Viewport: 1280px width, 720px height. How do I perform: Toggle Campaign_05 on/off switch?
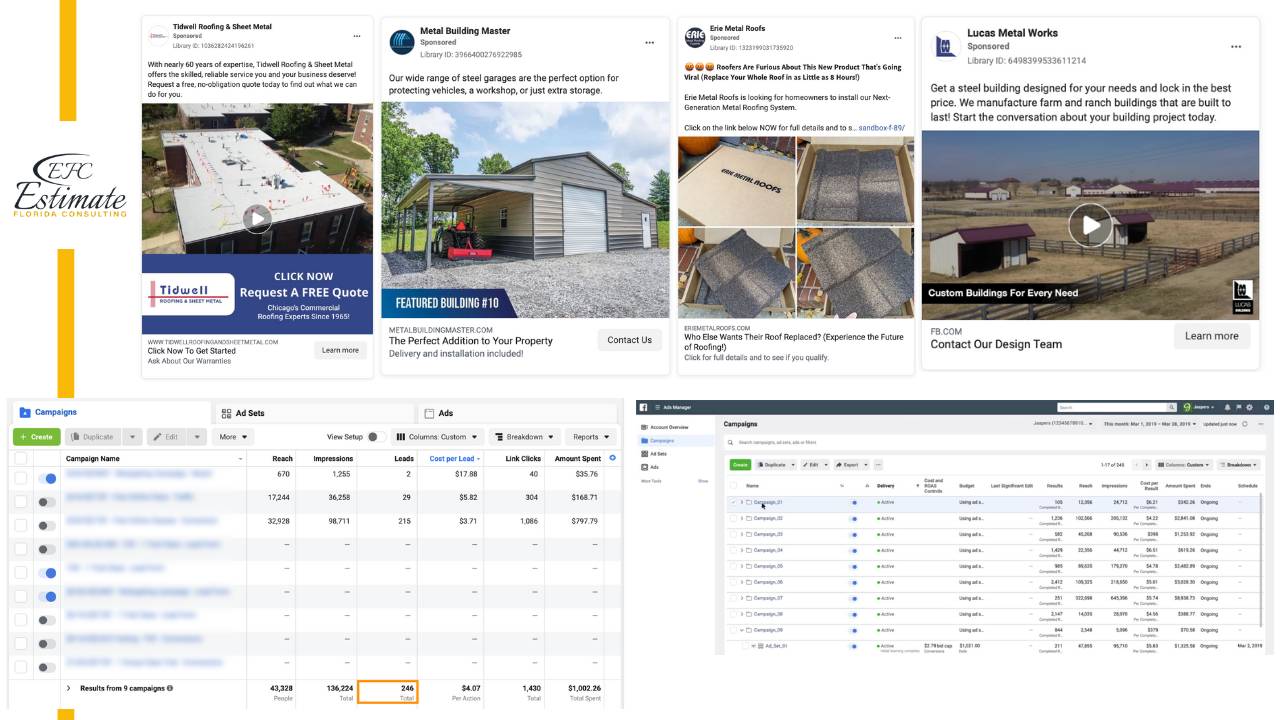point(854,566)
